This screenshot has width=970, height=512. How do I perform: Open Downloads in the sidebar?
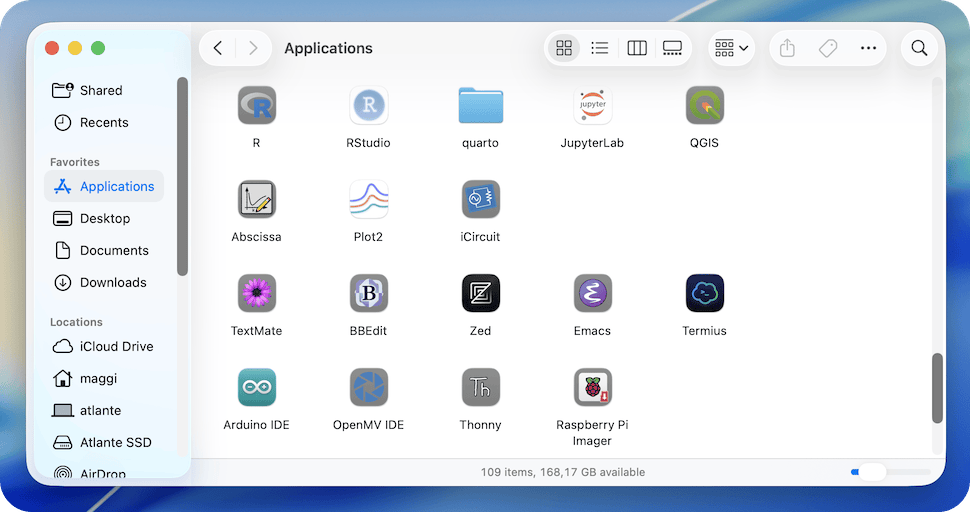click(x=104, y=283)
